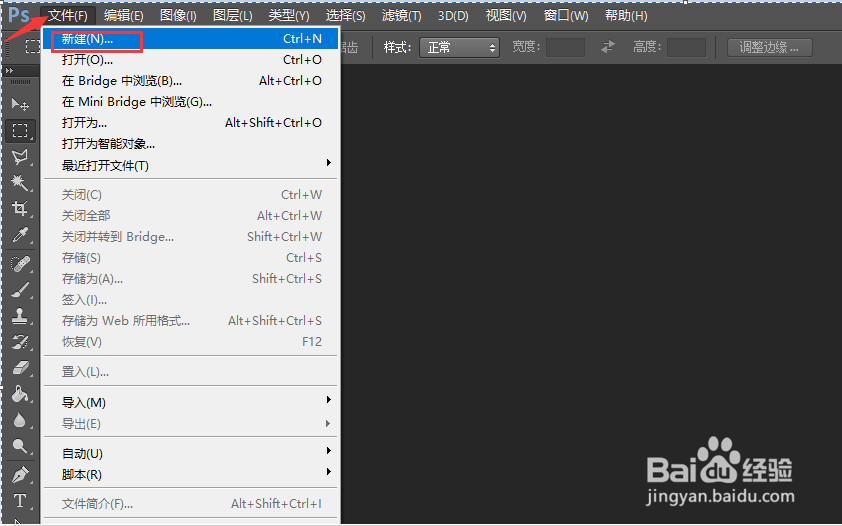Select the Crop tool
This screenshot has width=842, height=526.
(x=20, y=208)
